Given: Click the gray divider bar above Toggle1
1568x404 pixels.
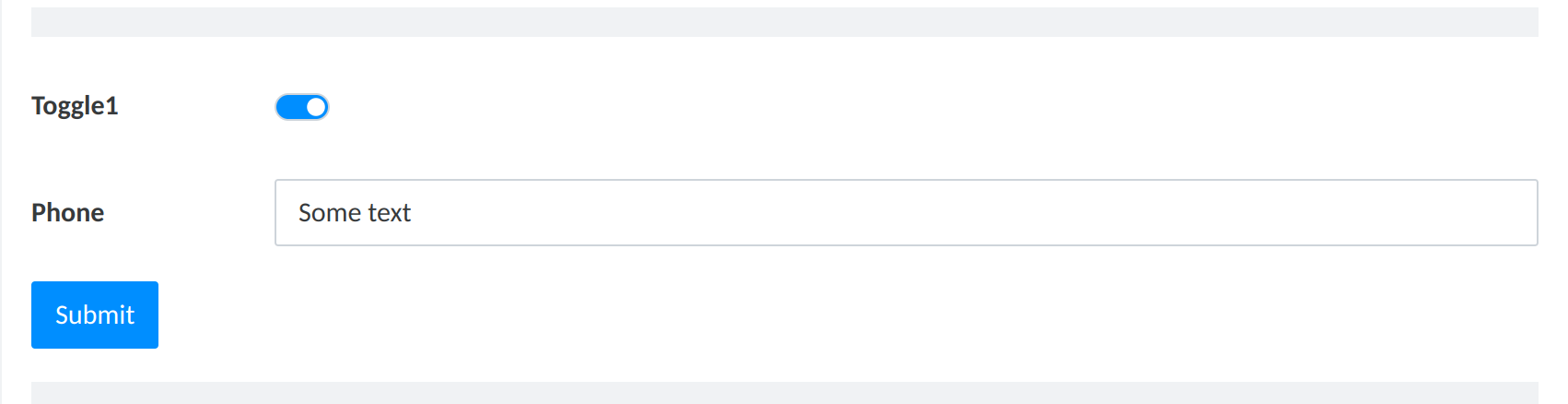Looking at the screenshot, I should [x=784, y=22].
